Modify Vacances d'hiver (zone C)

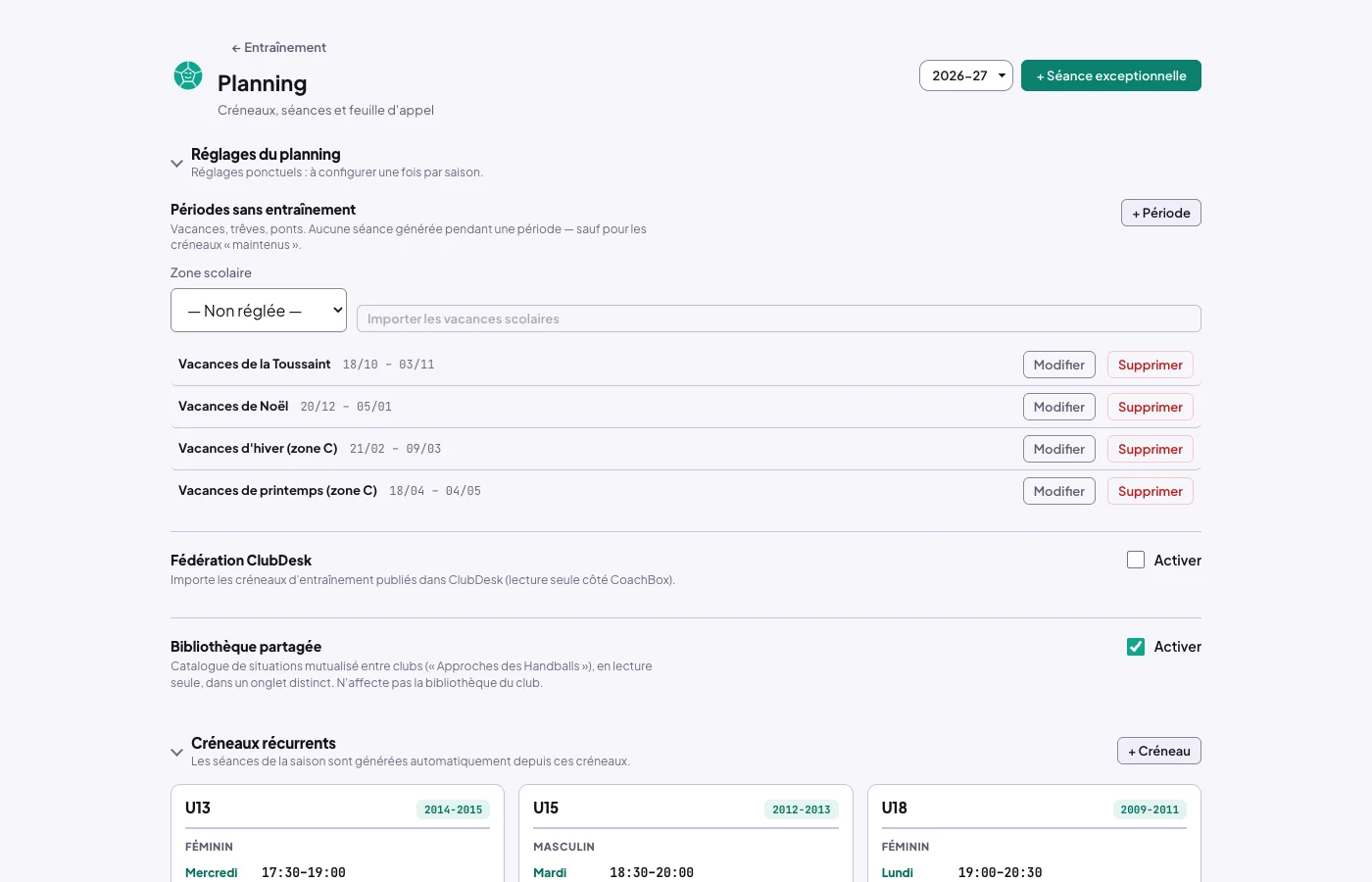point(1059,449)
